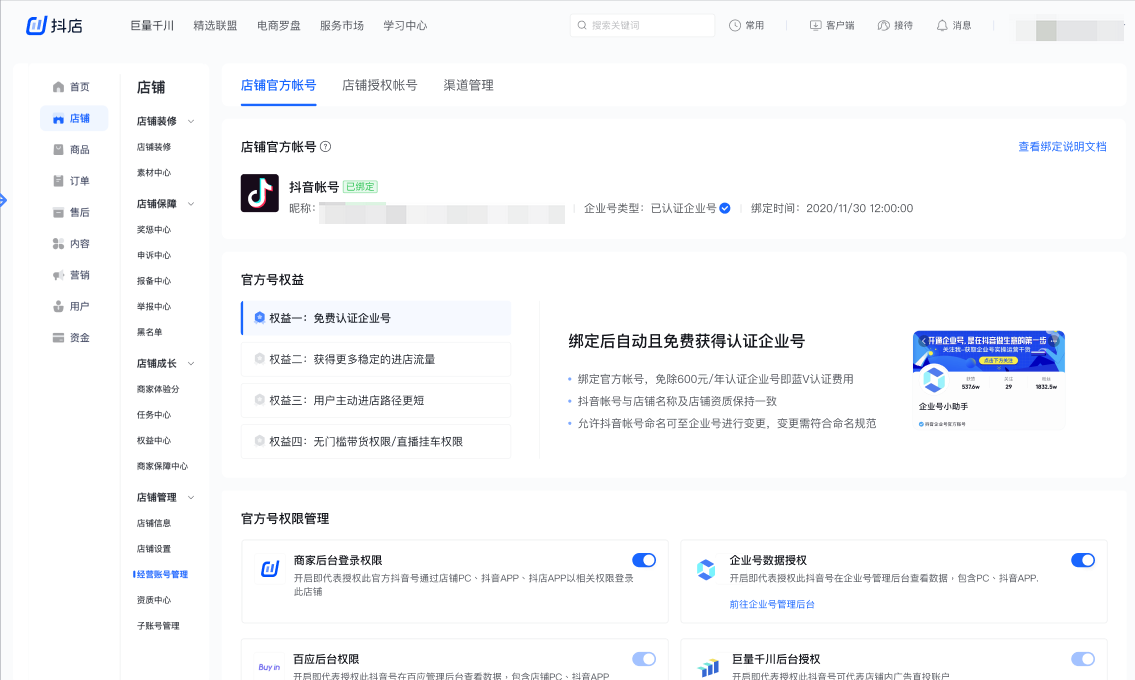
Task: Select 商品 icon in left sidebar
Action: pyautogui.click(x=59, y=150)
